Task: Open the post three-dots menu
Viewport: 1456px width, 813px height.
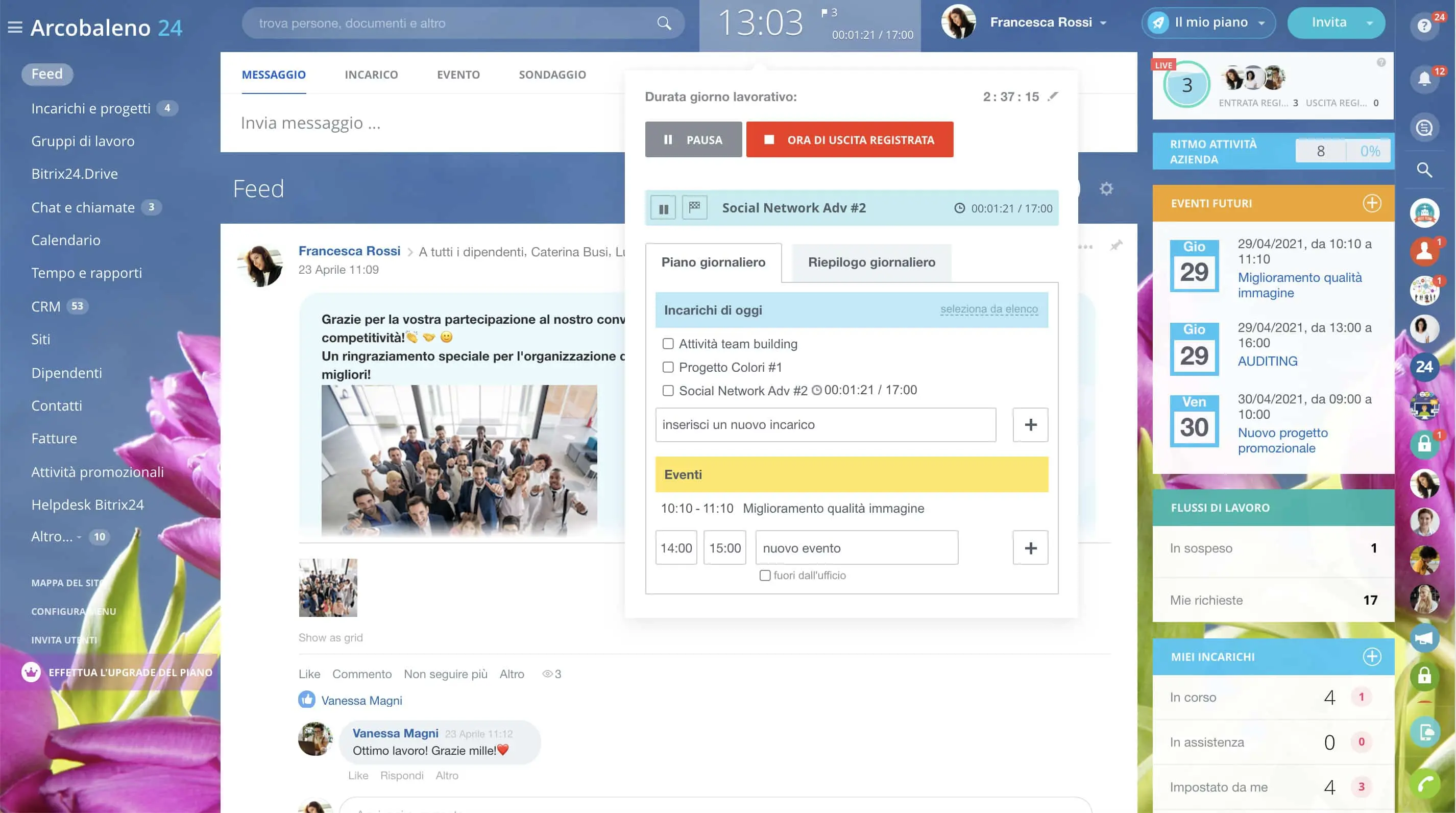Action: click(x=1085, y=247)
